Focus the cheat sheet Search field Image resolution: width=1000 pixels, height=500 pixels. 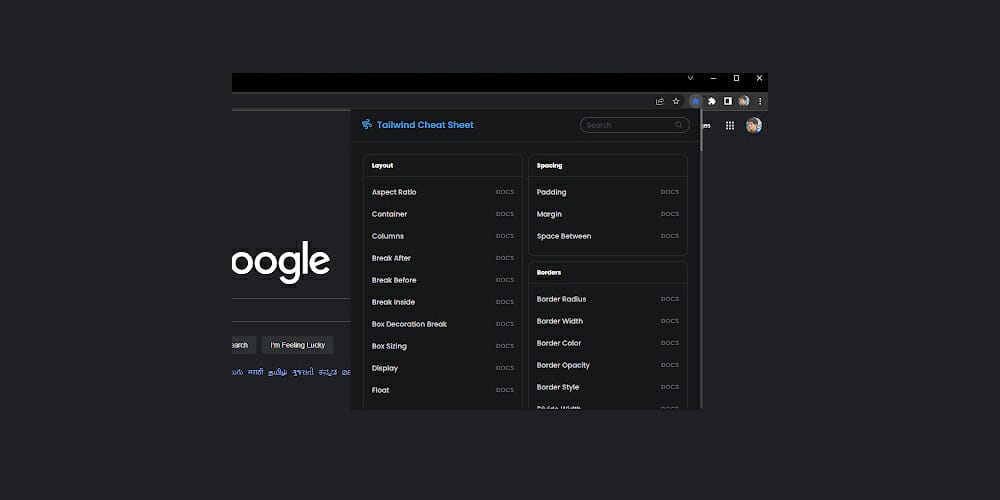635,125
